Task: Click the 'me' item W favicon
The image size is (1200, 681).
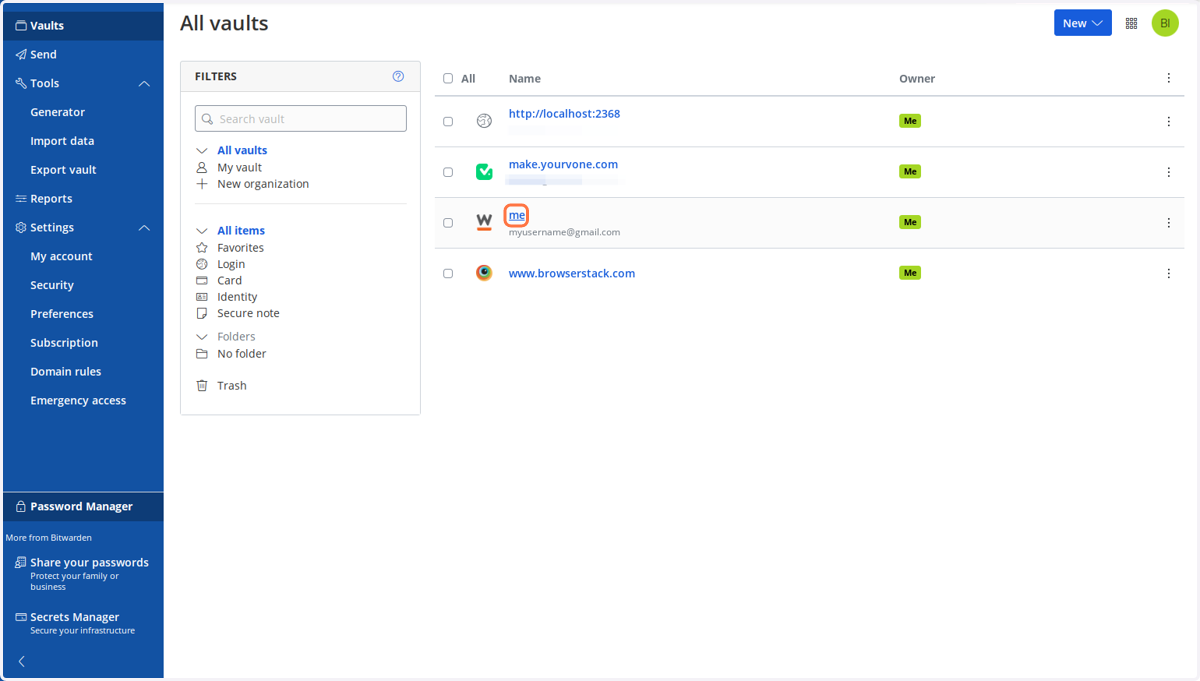Action: (484, 222)
